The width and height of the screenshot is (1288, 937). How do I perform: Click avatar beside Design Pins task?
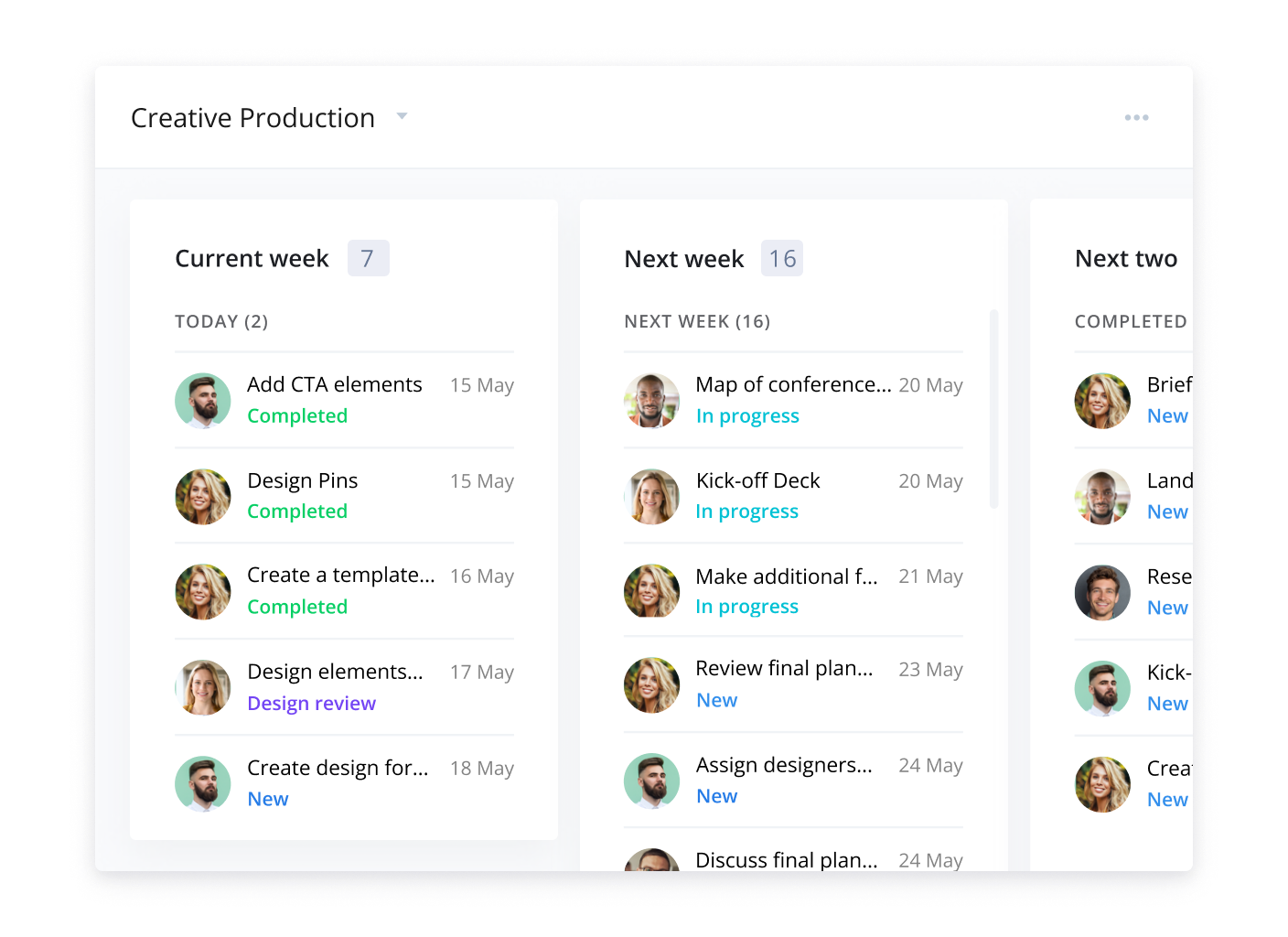tap(203, 497)
